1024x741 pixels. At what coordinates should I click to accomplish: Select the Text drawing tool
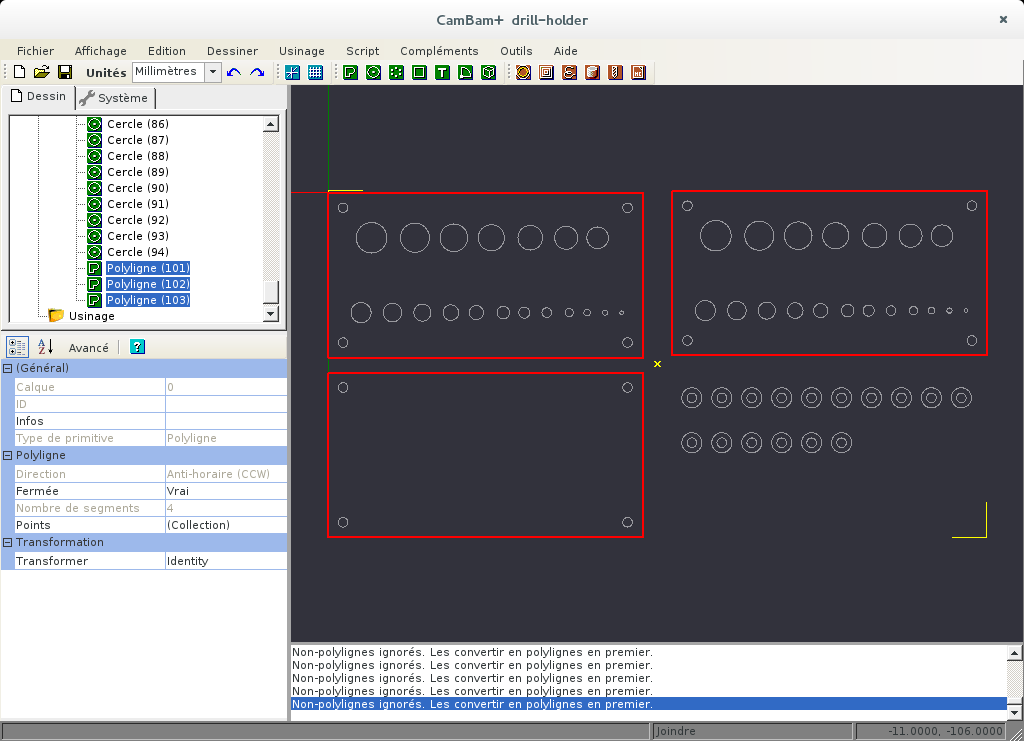click(442, 72)
